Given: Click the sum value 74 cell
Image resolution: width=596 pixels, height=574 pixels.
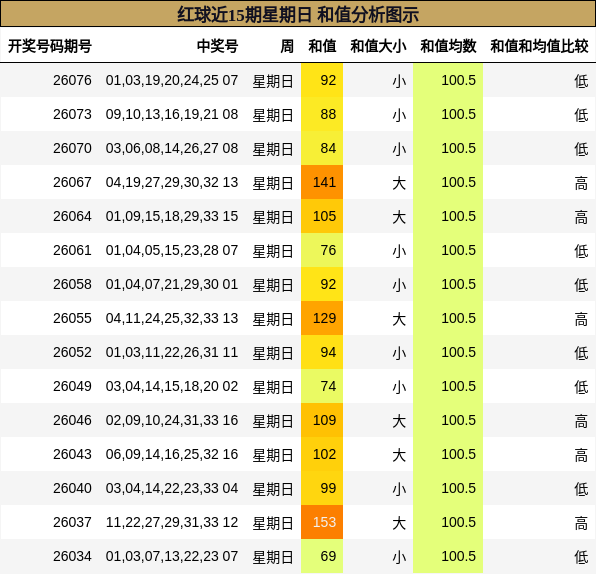Looking at the screenshot, I should [x=322, y=386].
